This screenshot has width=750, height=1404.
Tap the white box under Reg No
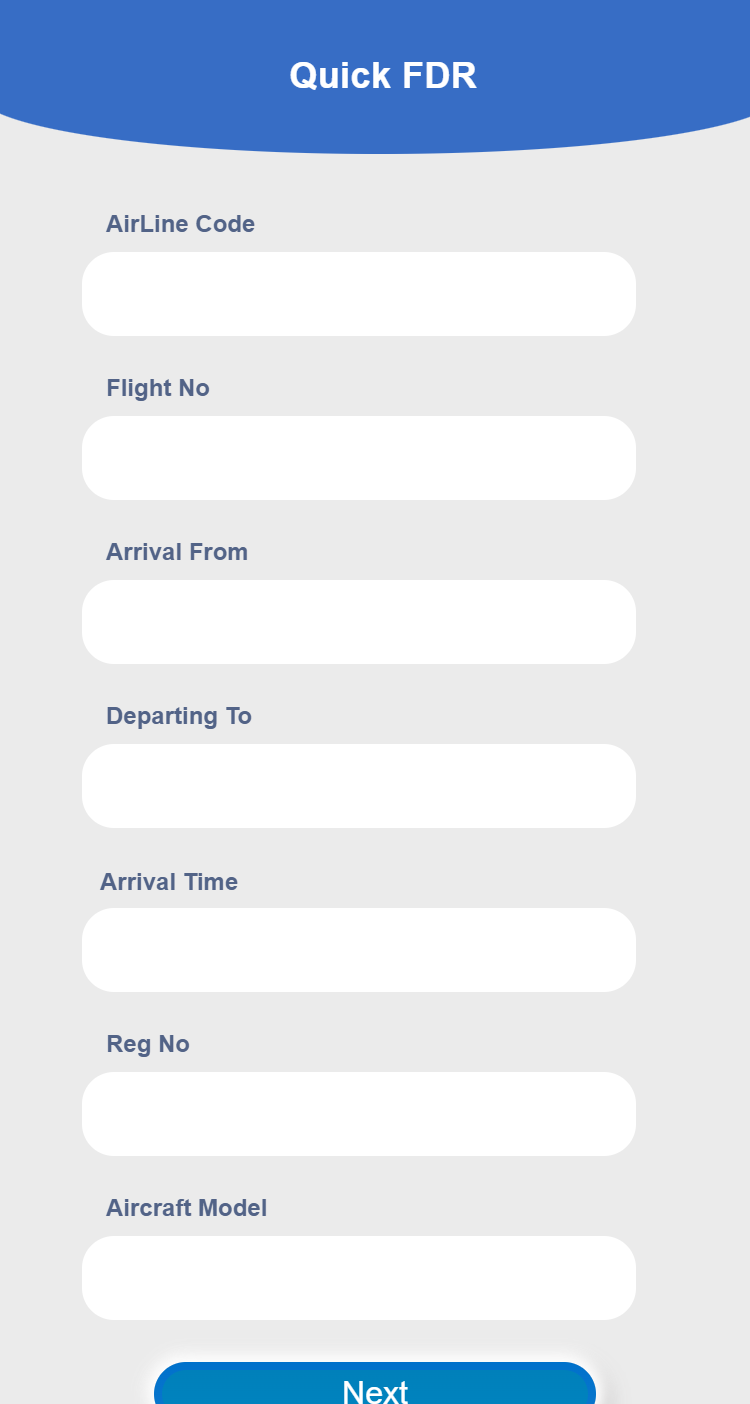358,1114
